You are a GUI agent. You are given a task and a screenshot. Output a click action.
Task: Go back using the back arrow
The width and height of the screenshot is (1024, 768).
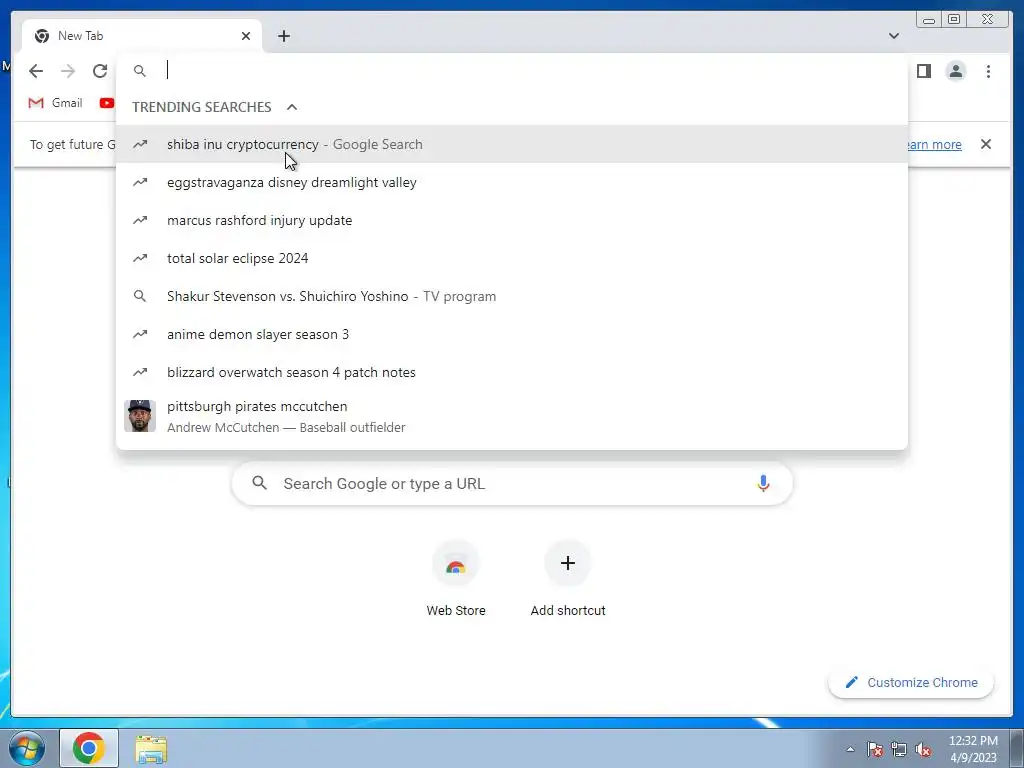point(36,71)
